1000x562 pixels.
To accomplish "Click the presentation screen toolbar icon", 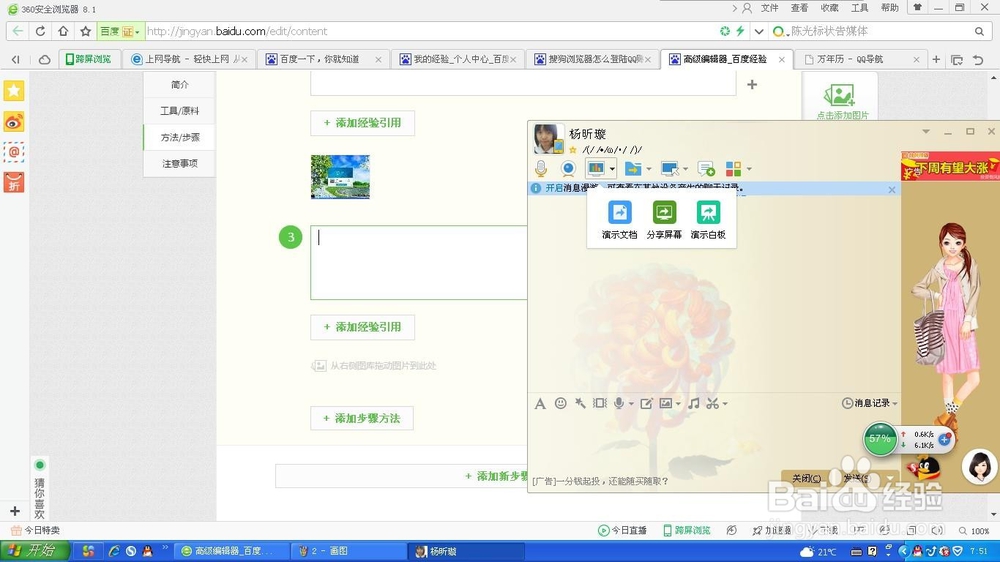I will 596,168.
